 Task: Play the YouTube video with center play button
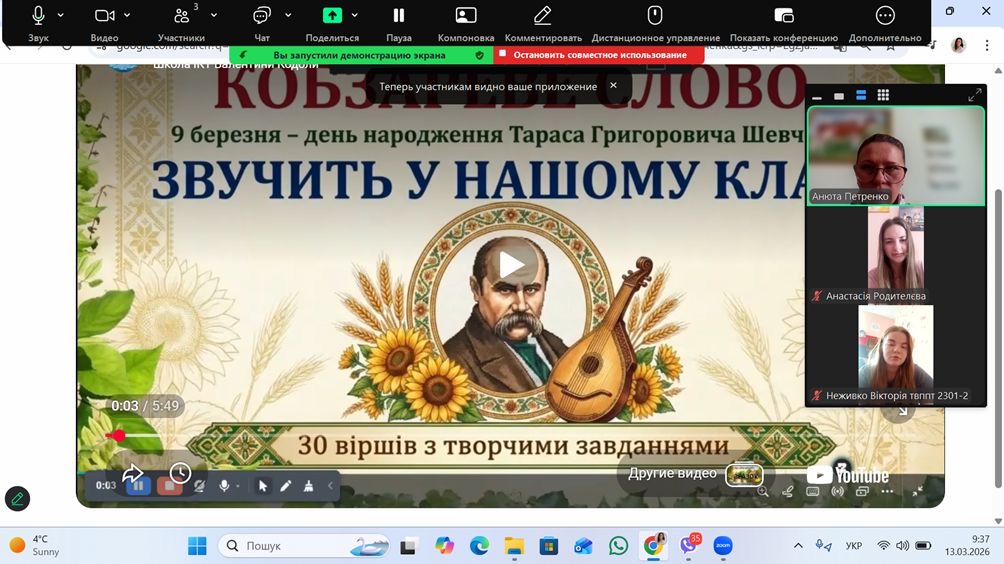click(512, 264)
